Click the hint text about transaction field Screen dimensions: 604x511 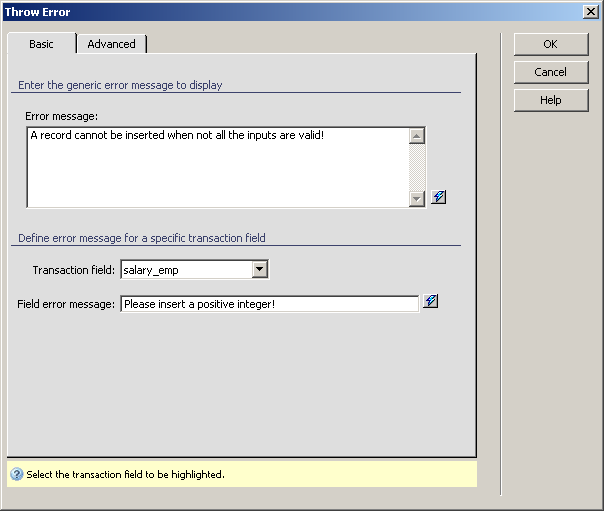pos(125,474)
